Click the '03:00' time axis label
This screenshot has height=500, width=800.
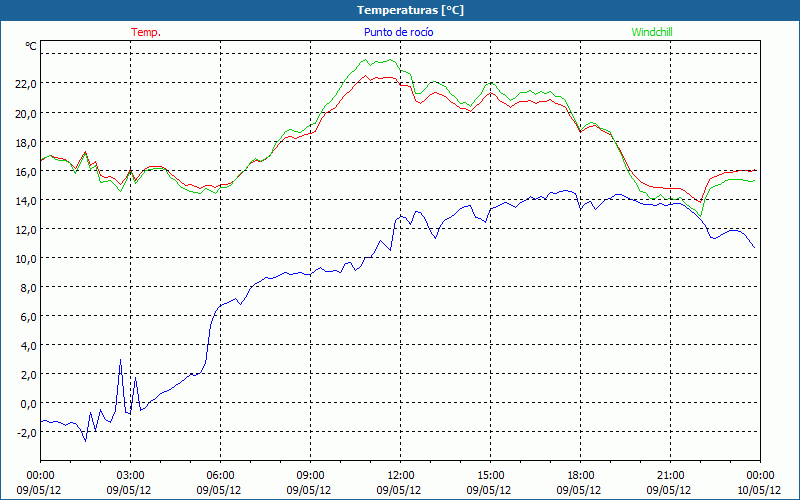coord(131,476)
